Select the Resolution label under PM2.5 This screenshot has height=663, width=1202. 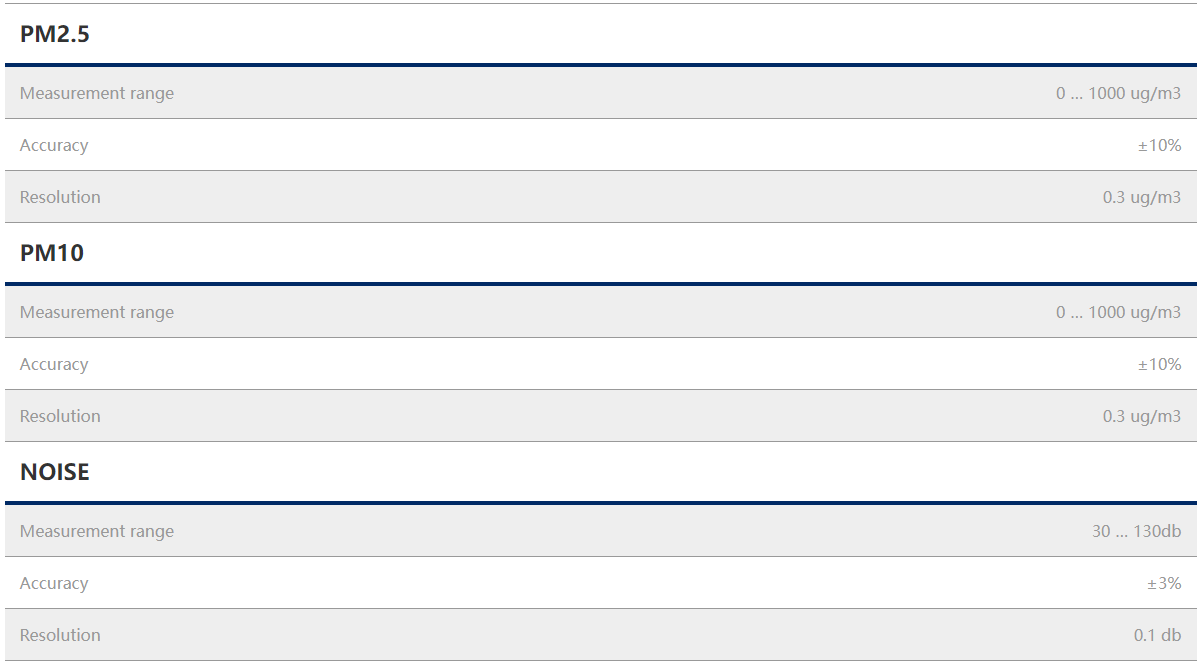tap(60, 197)
